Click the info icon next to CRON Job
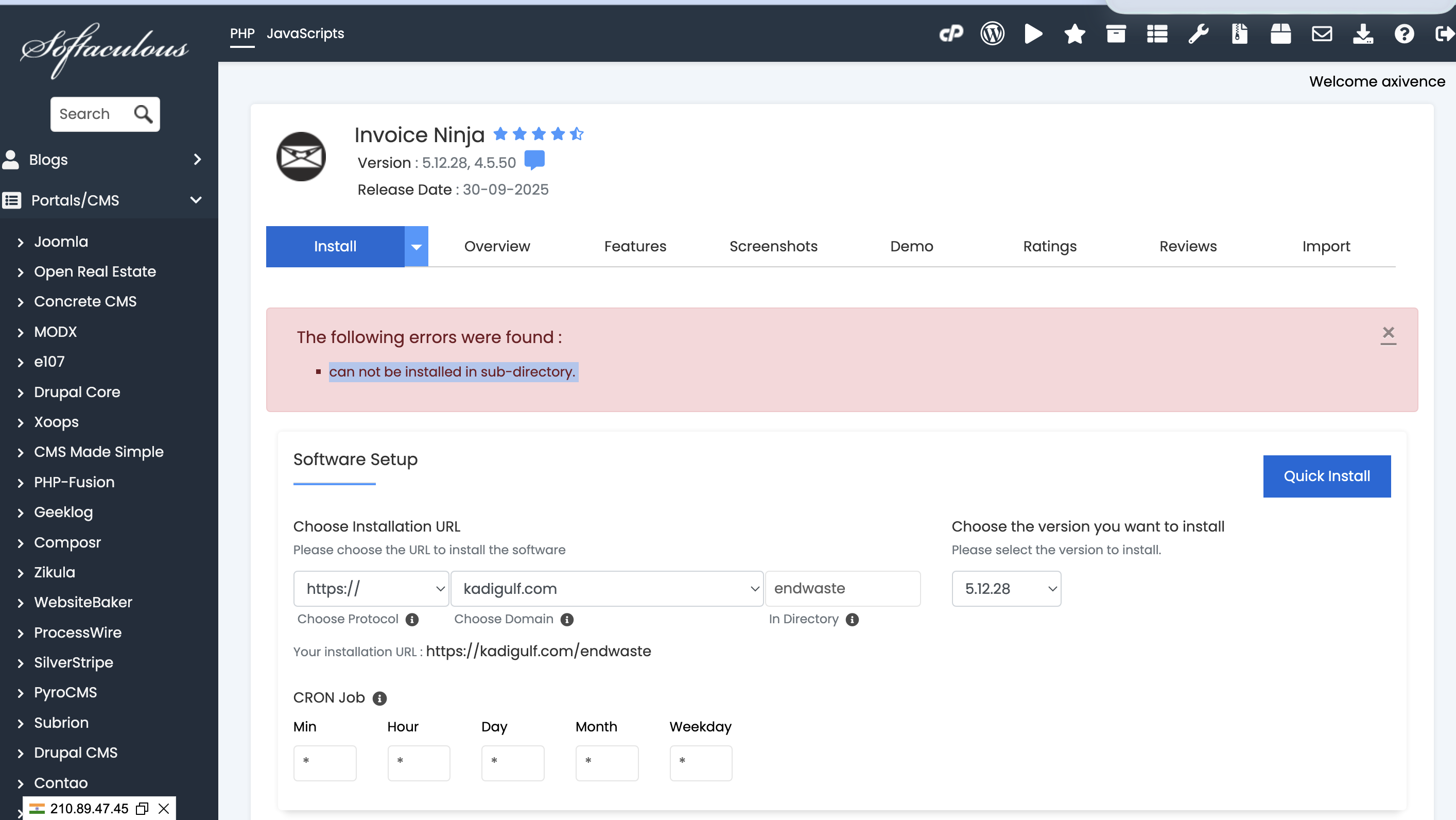1456x820 pixels. pyautogui.click(x=380, y=698)
